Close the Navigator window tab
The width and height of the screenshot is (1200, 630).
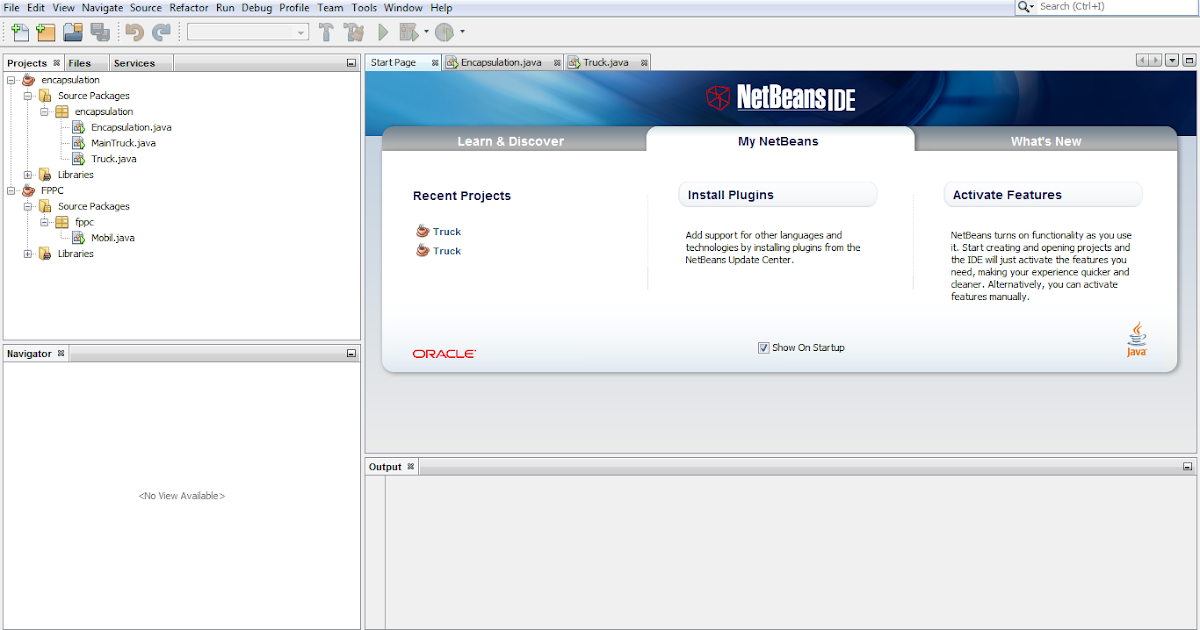tap(61, 353)
